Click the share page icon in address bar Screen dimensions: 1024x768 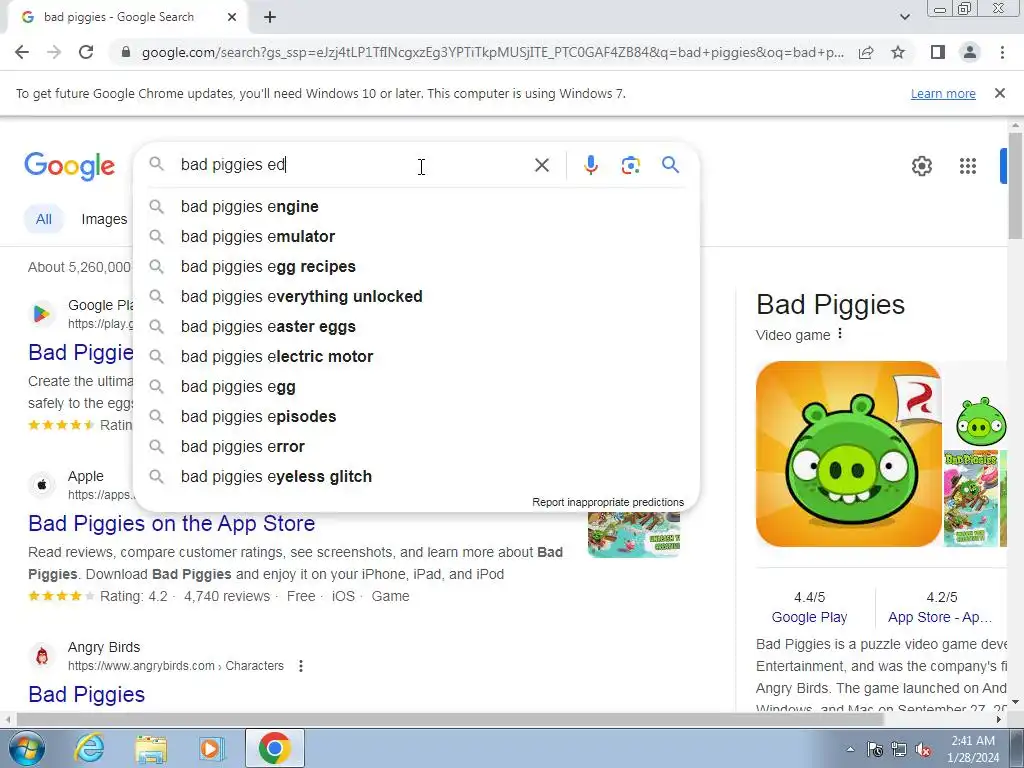[866, 52]
